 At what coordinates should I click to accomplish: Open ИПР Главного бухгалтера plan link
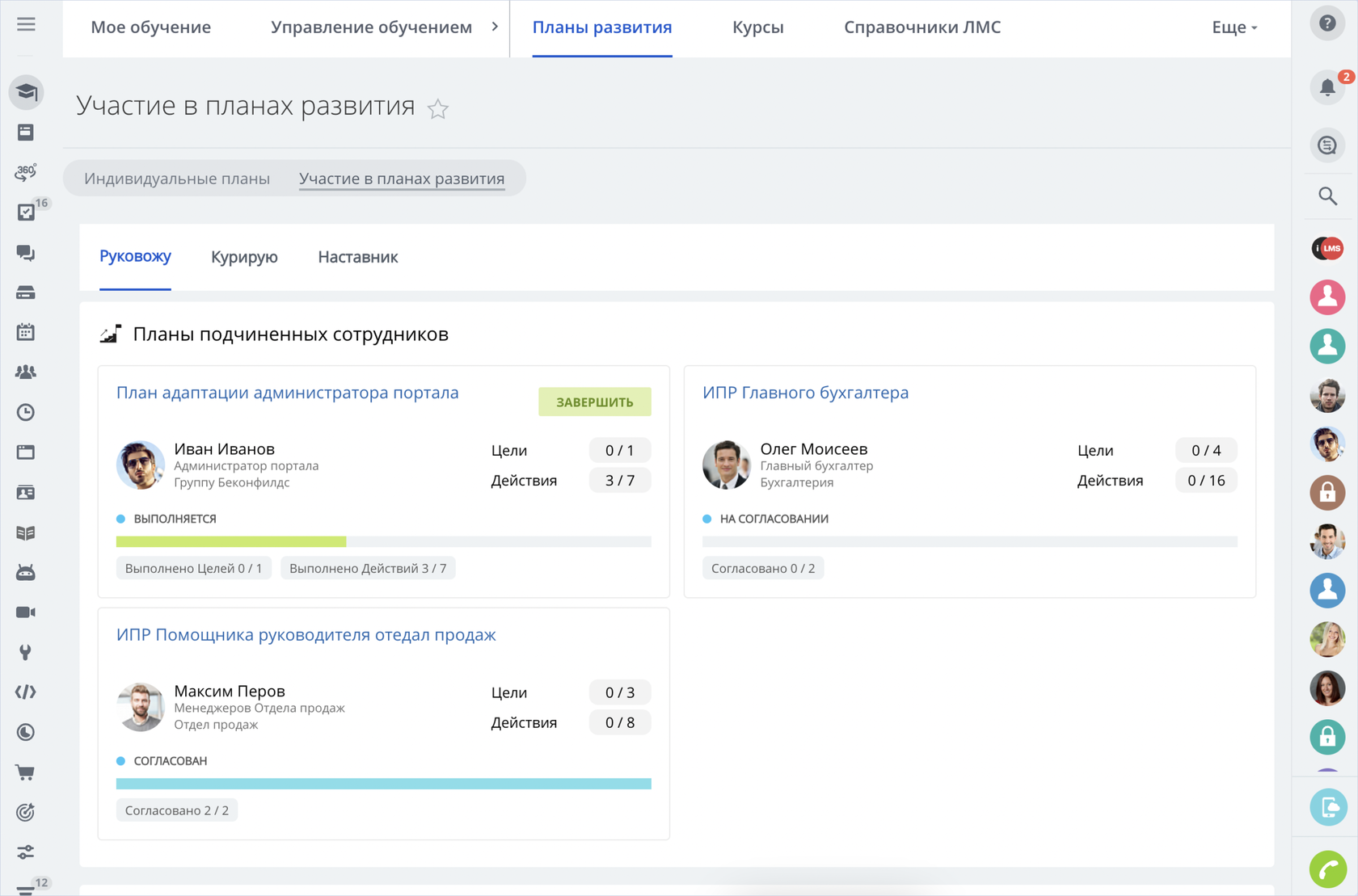(805, 393)
